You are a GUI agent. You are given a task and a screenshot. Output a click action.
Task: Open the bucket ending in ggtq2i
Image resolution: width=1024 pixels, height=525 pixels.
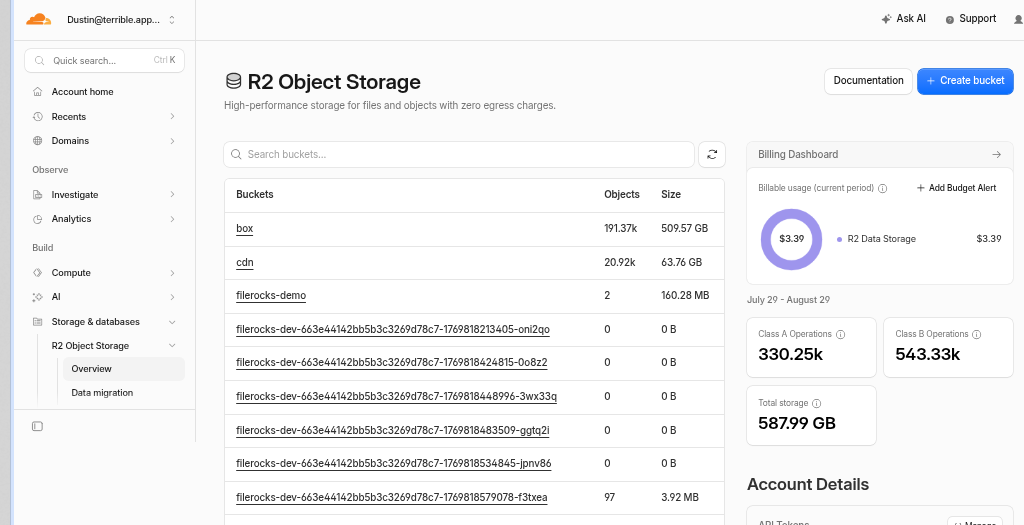(392, 430)
